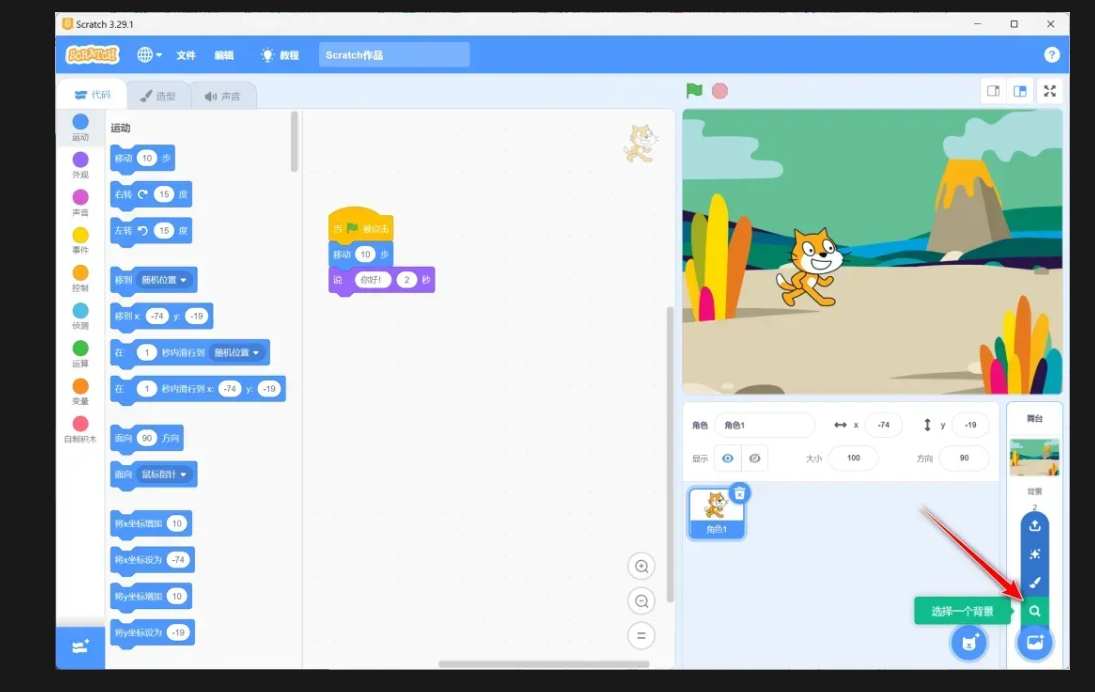Viewport: 1095px width, 692px height.
Task: Open 鼠标指针 dropdown in 面向 block
Action: point(165,474)
